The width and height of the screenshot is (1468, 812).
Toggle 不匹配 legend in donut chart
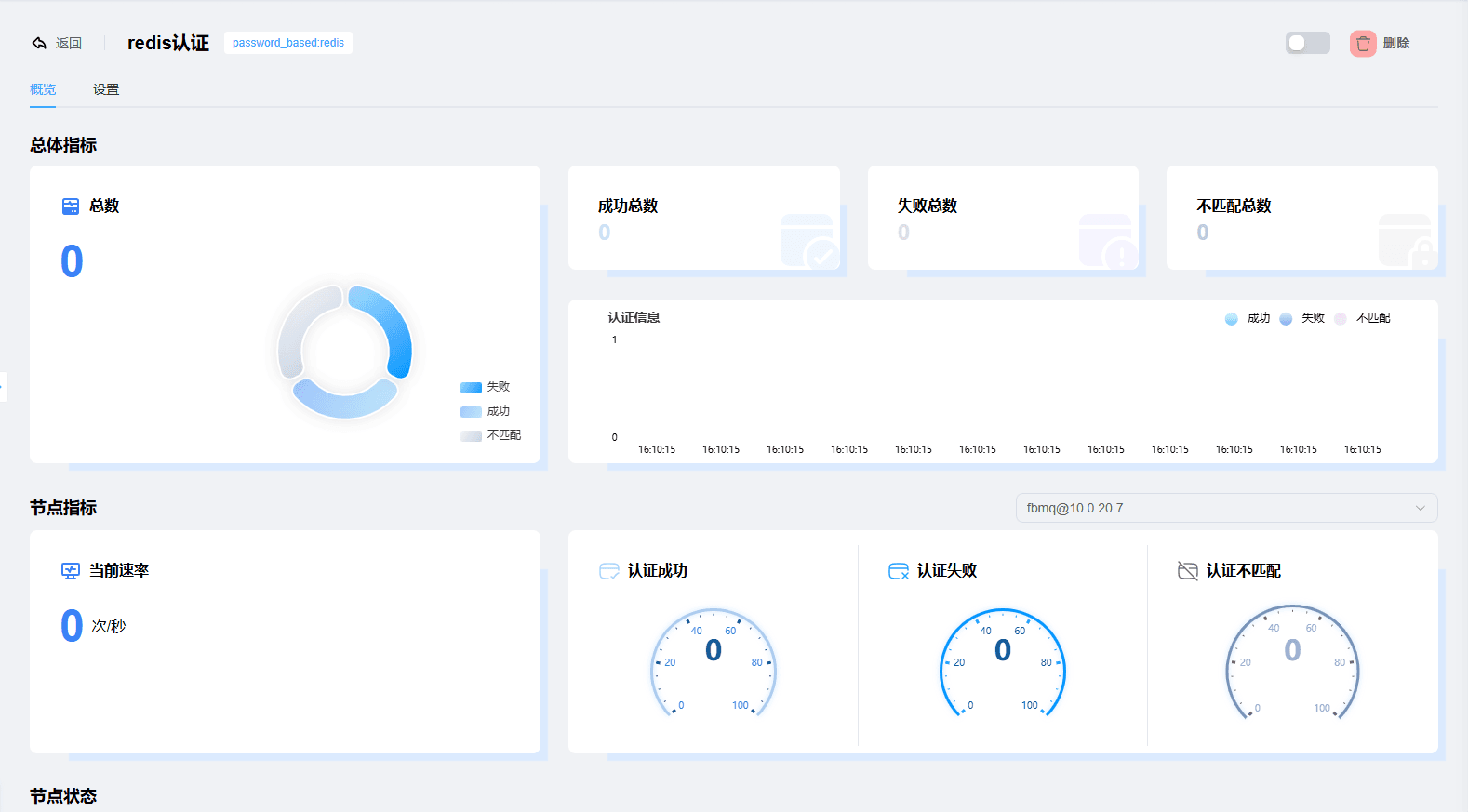(490, 435)
